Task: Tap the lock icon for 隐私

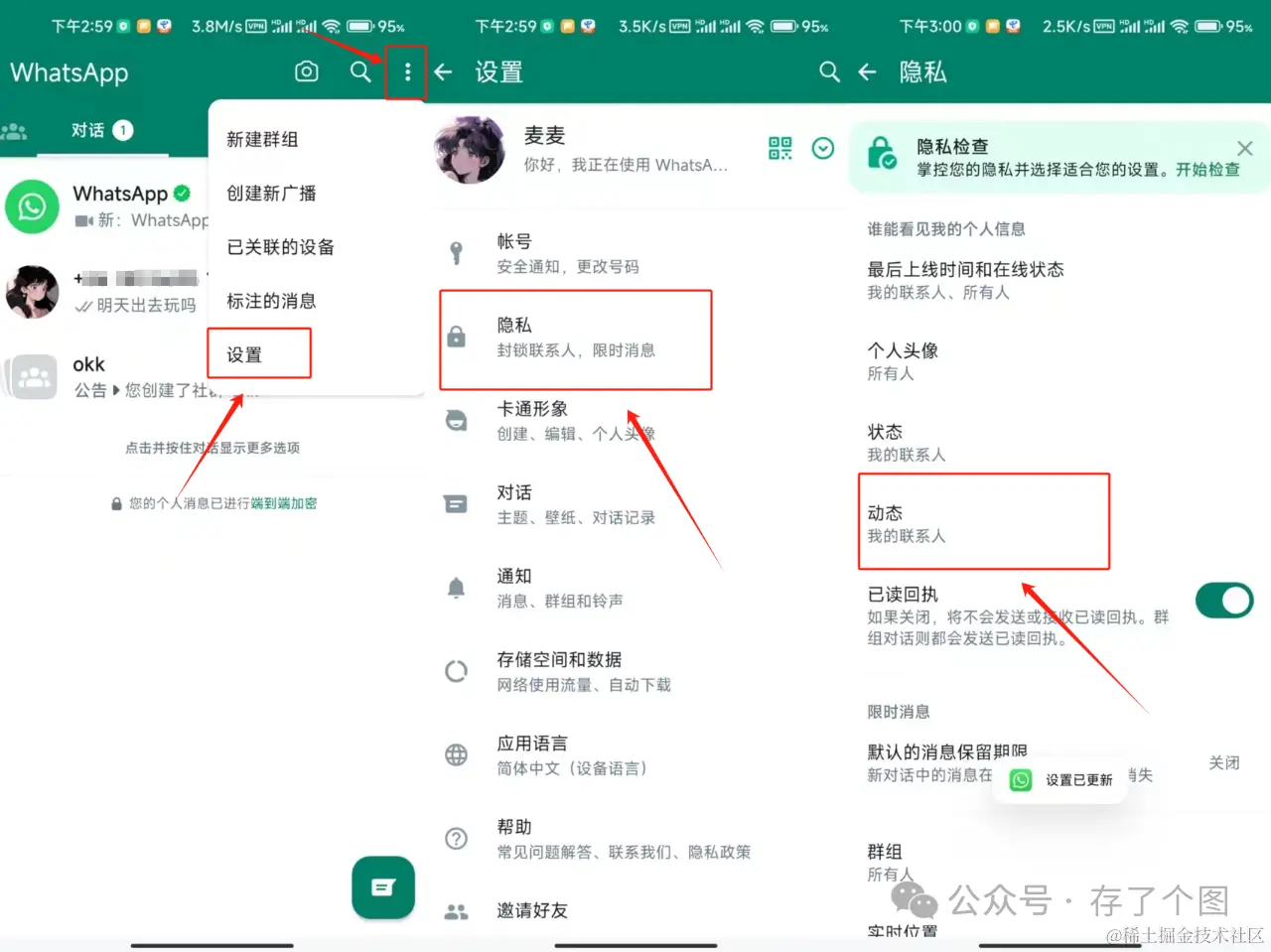Action: [456, 338]
